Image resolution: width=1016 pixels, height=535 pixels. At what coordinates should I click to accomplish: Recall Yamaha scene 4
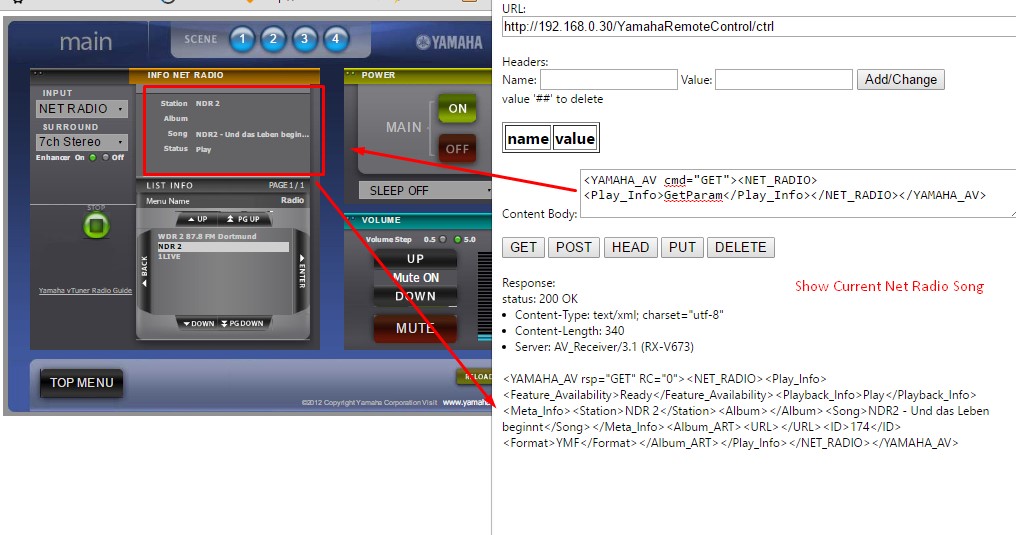pos(336,40)
